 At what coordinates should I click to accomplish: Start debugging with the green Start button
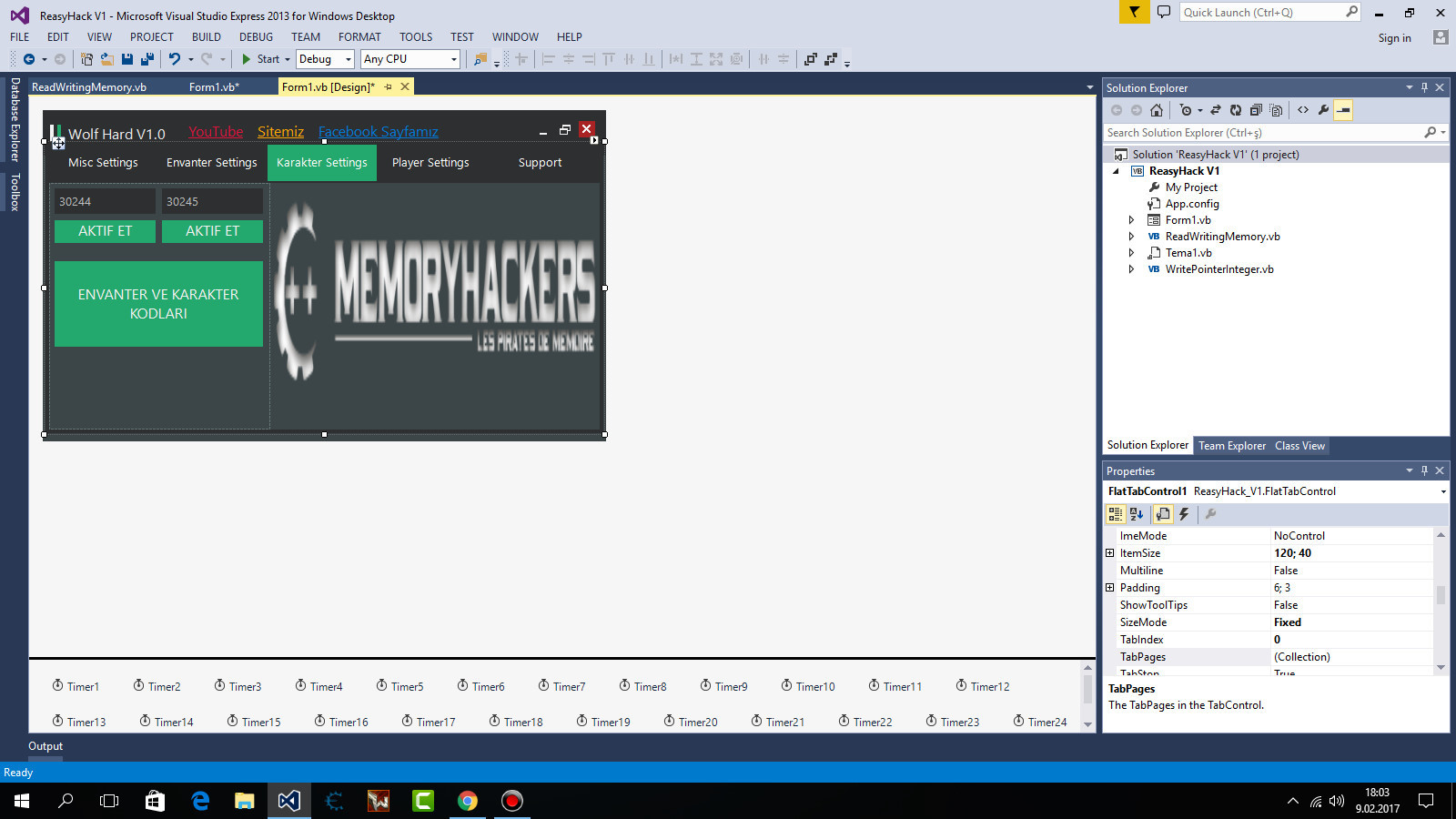261,59
